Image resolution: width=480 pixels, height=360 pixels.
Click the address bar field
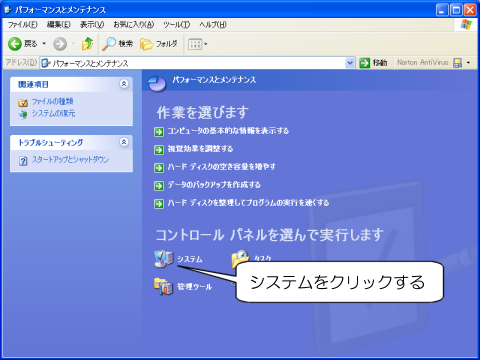point(193,63)
